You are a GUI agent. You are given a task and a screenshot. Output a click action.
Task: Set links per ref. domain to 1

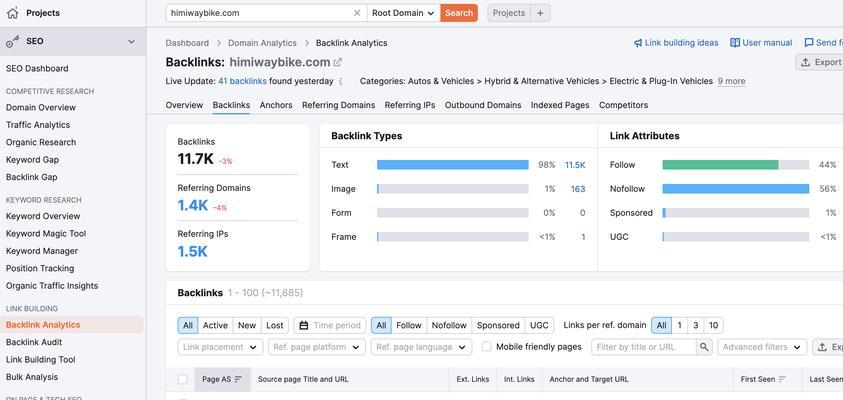[x=680, y=325]
